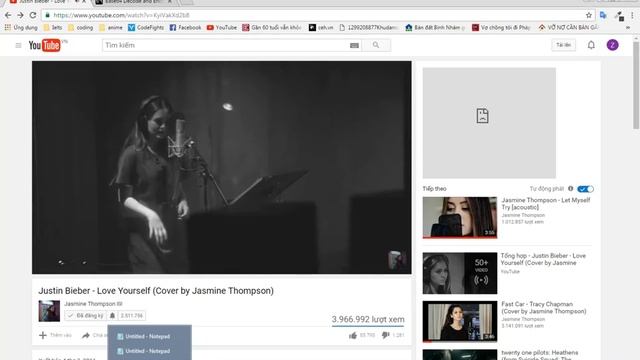Open the Fast Car cover thumbnail

pos(460,321)
